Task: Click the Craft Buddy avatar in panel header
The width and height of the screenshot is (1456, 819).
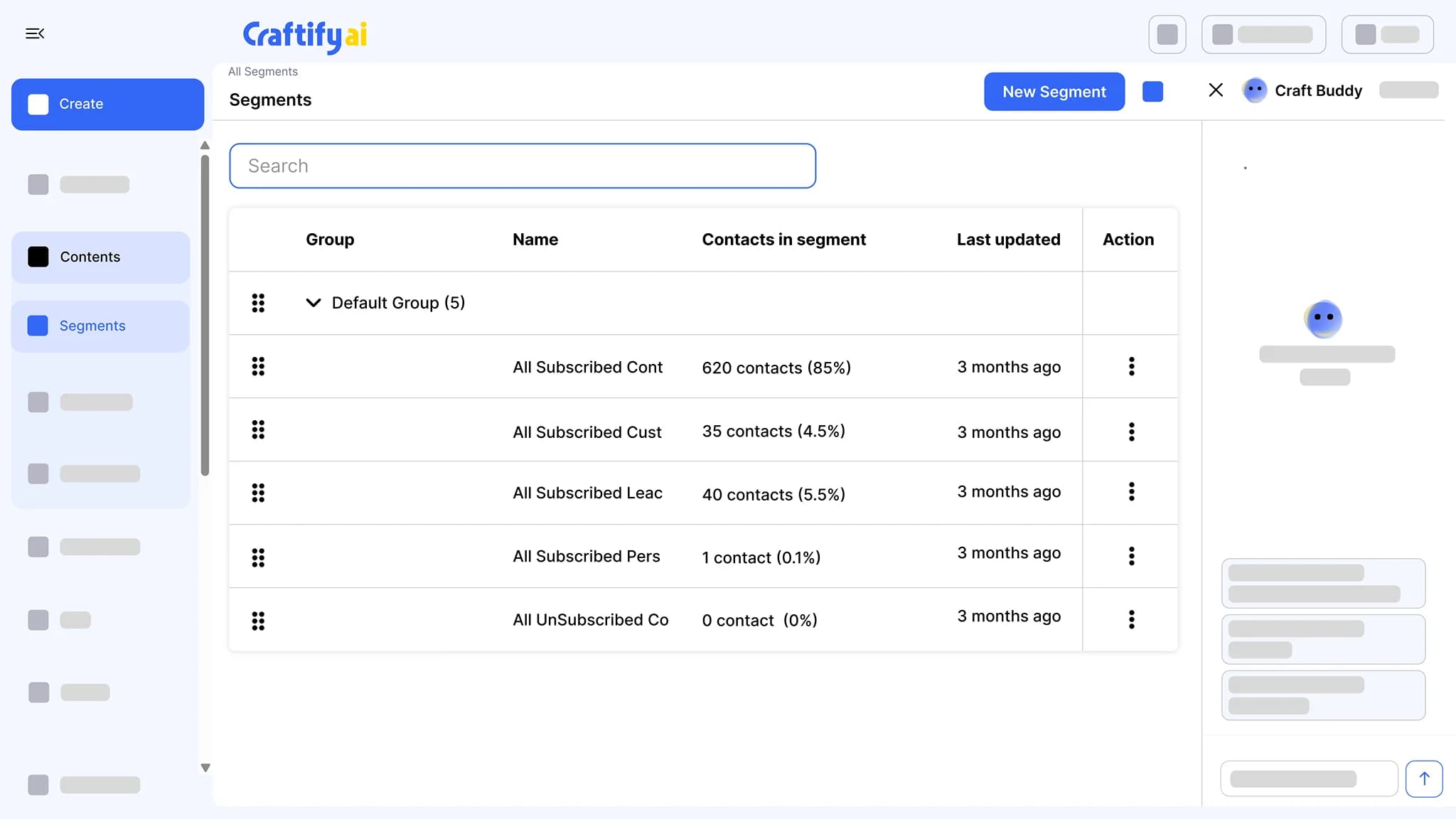Action: 1254,90
